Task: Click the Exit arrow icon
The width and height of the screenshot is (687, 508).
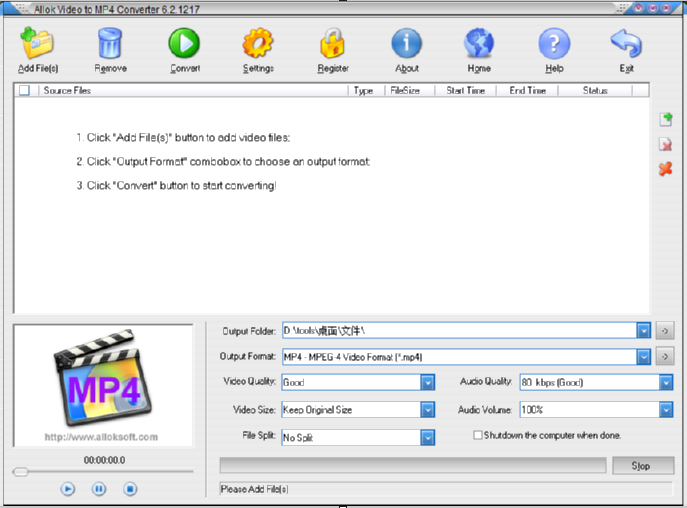Action: coord(627,43)
